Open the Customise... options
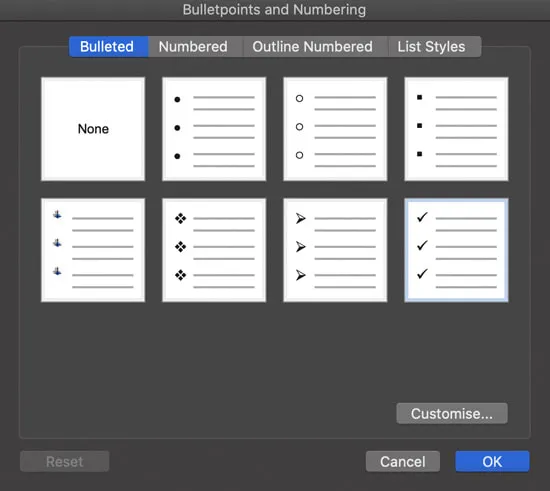 tap(452, 413)
